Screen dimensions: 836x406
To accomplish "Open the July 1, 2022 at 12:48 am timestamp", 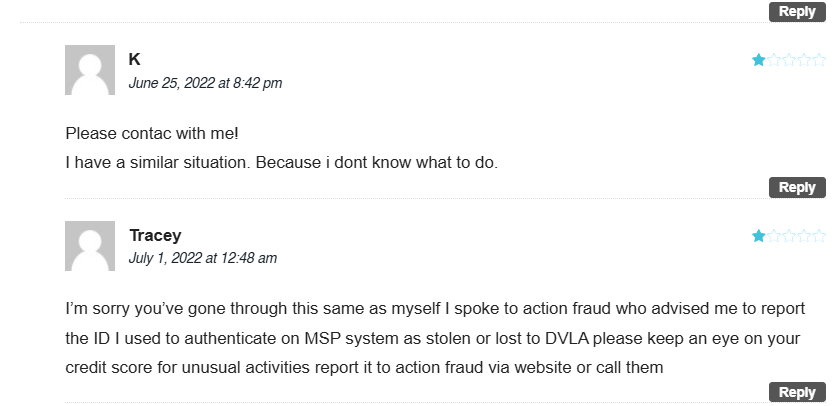I will coord(203,258).
